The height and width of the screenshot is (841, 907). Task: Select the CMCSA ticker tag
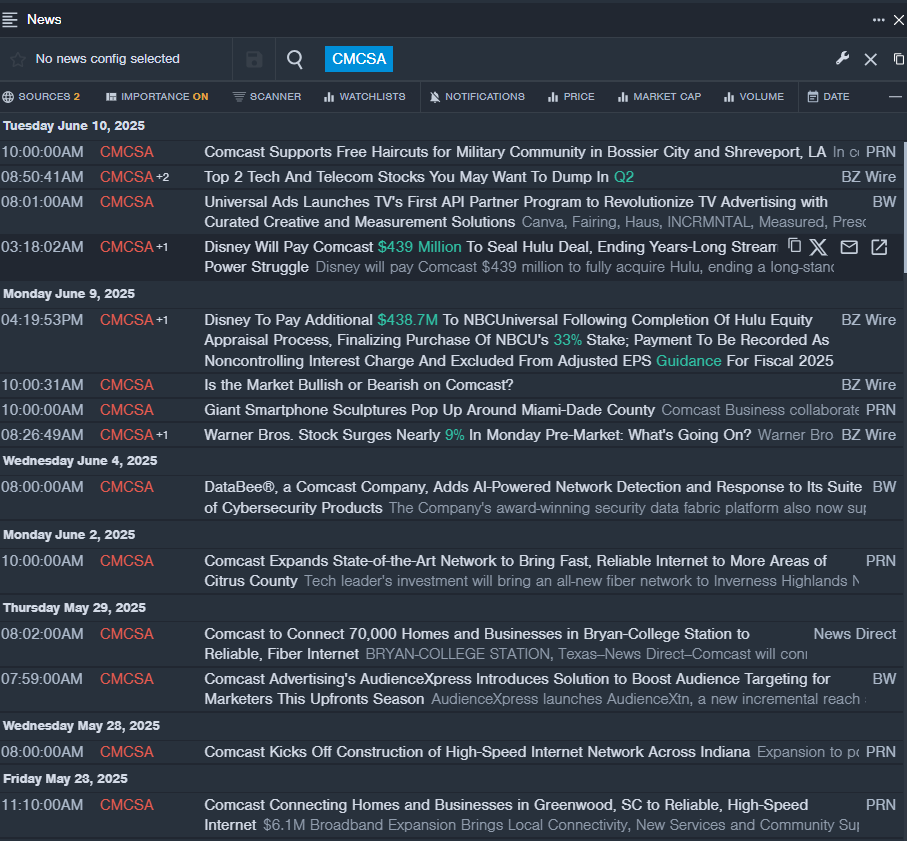pos(359,59)
